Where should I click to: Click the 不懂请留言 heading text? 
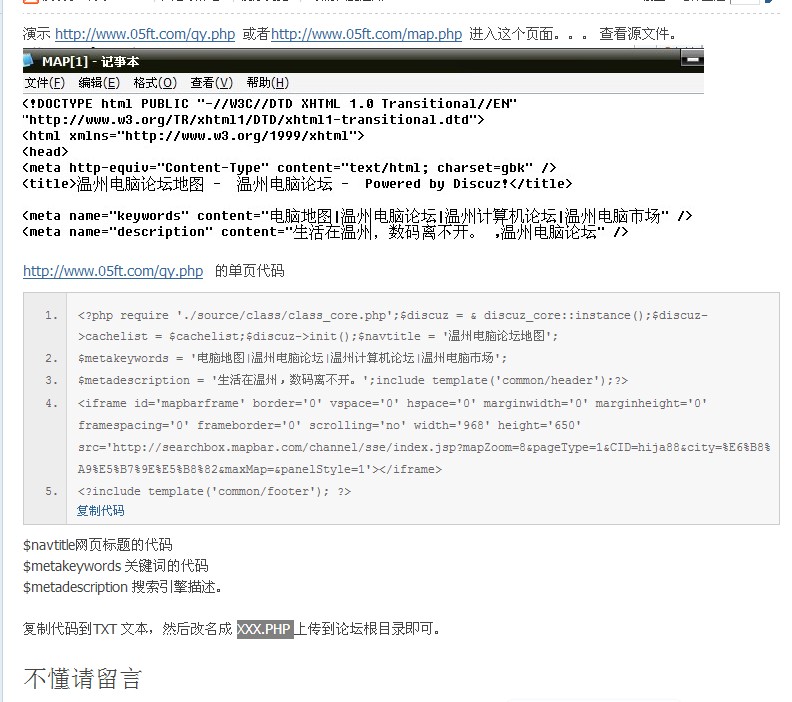(x=83, y=678)
